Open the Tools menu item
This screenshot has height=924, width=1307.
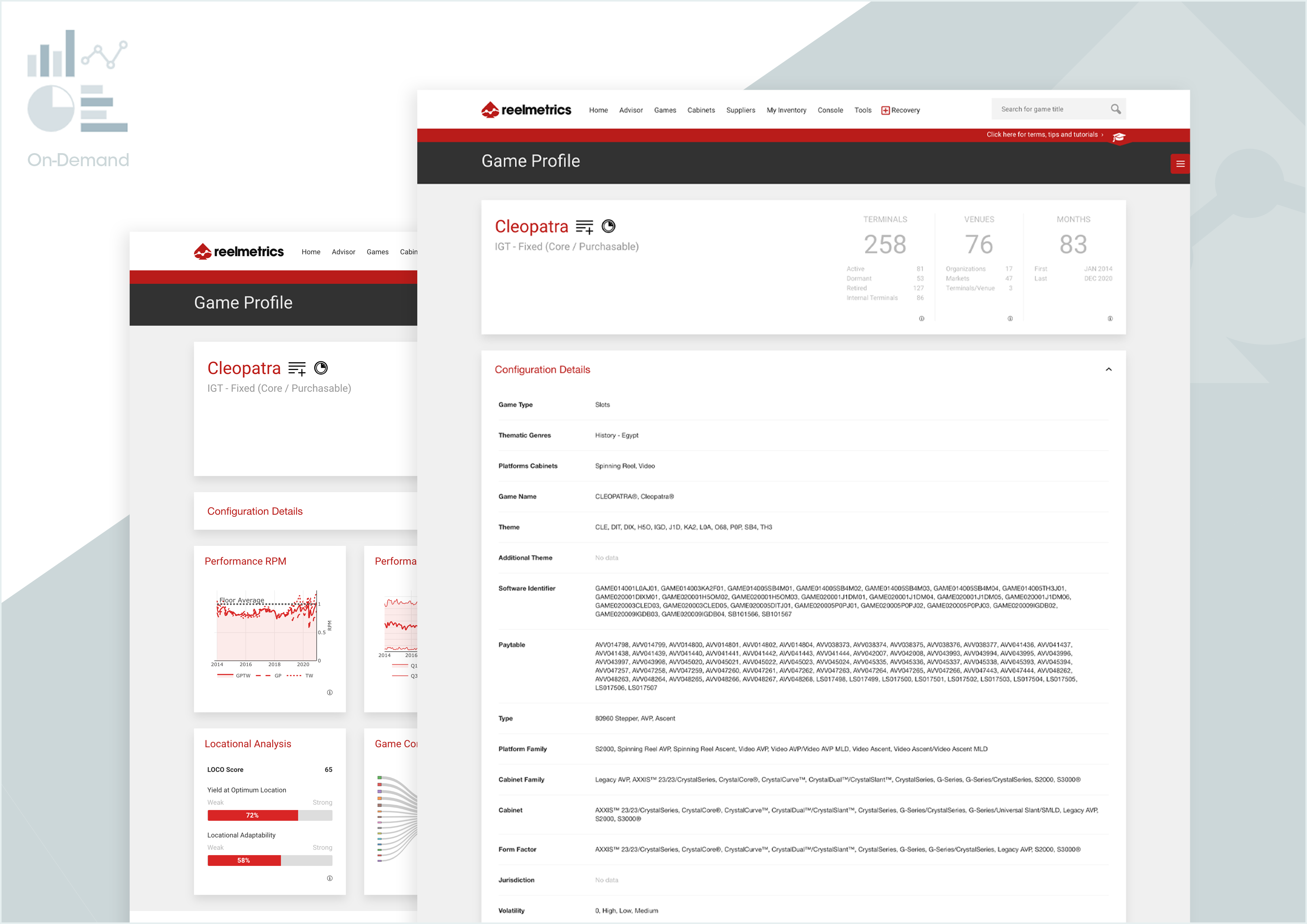coord(863,110)
